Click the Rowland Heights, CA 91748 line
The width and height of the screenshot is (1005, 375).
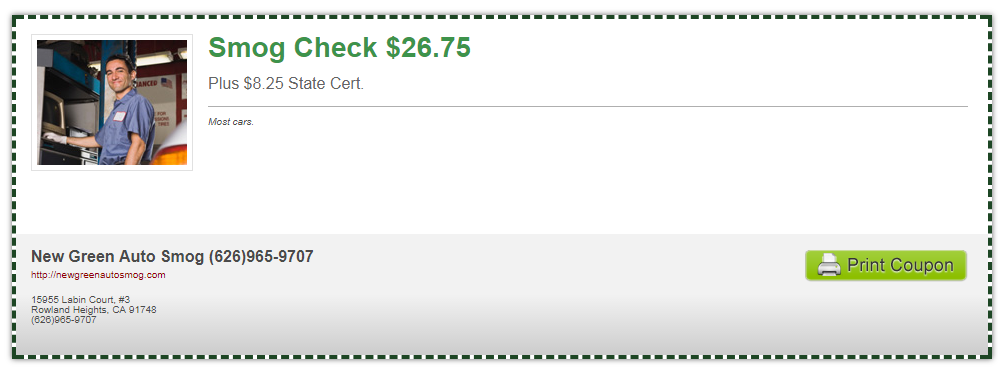coord(94,310)
